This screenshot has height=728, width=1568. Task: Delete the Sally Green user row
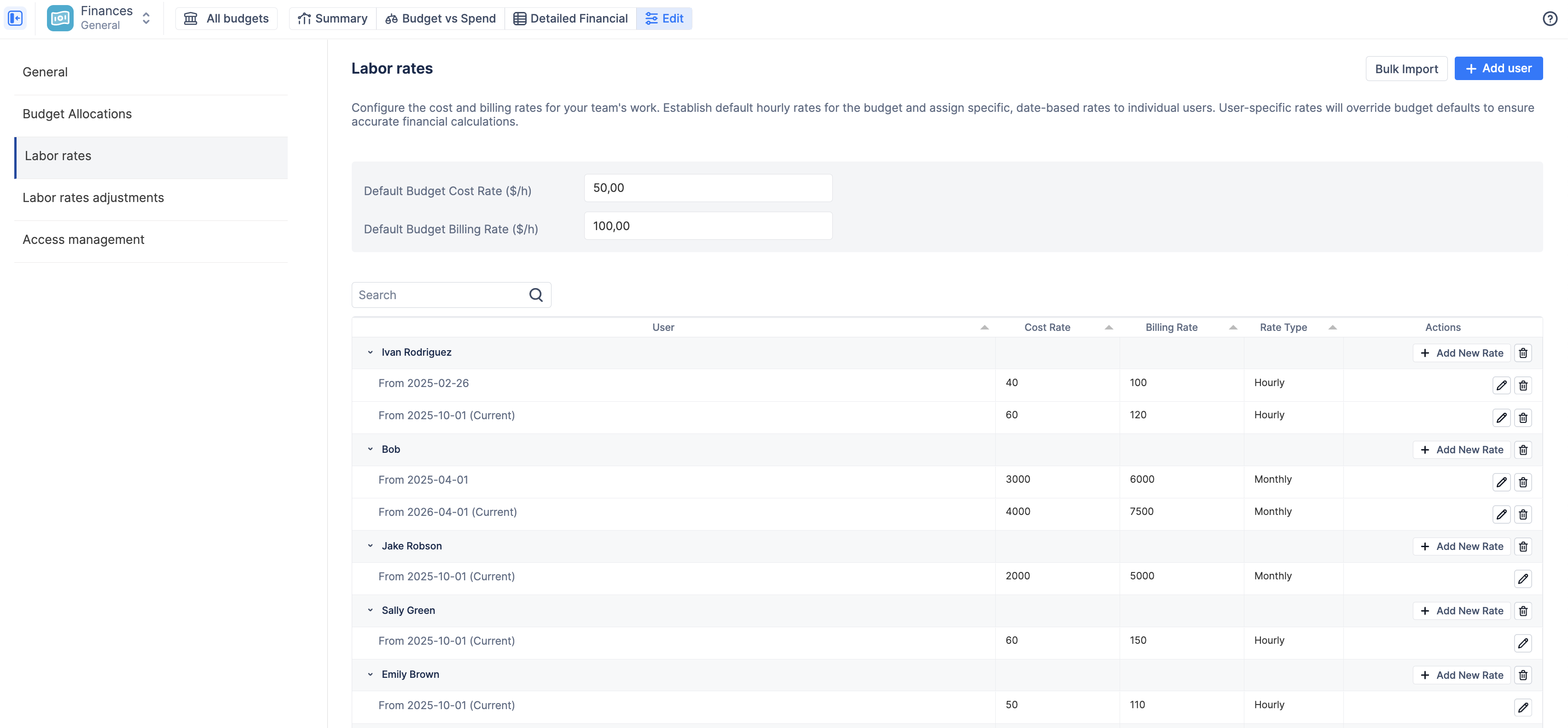click(1522, 611)
